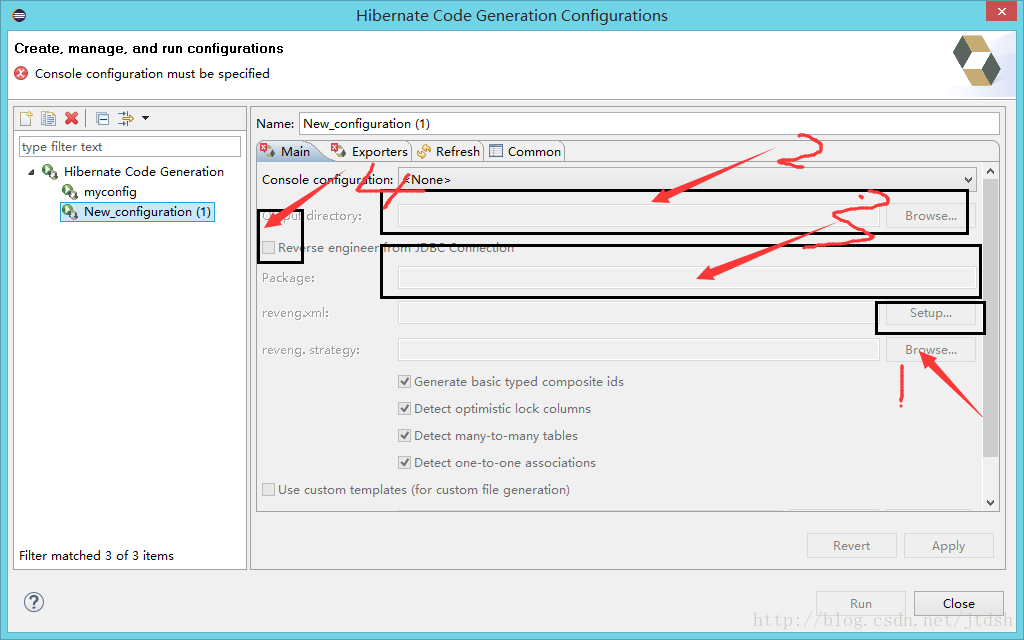Click Browse next to reveng. strategy
This screenshot has height=640, width=1024.
coord(931,349)
